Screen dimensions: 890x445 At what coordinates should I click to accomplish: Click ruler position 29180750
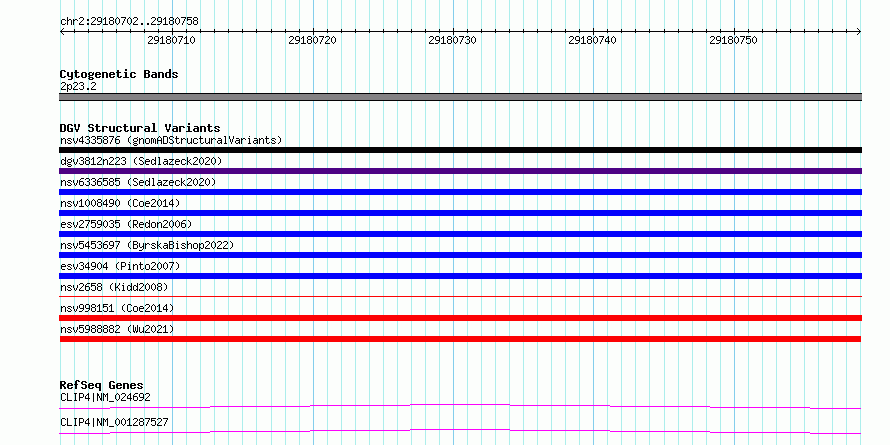click(x=733, y=40)
